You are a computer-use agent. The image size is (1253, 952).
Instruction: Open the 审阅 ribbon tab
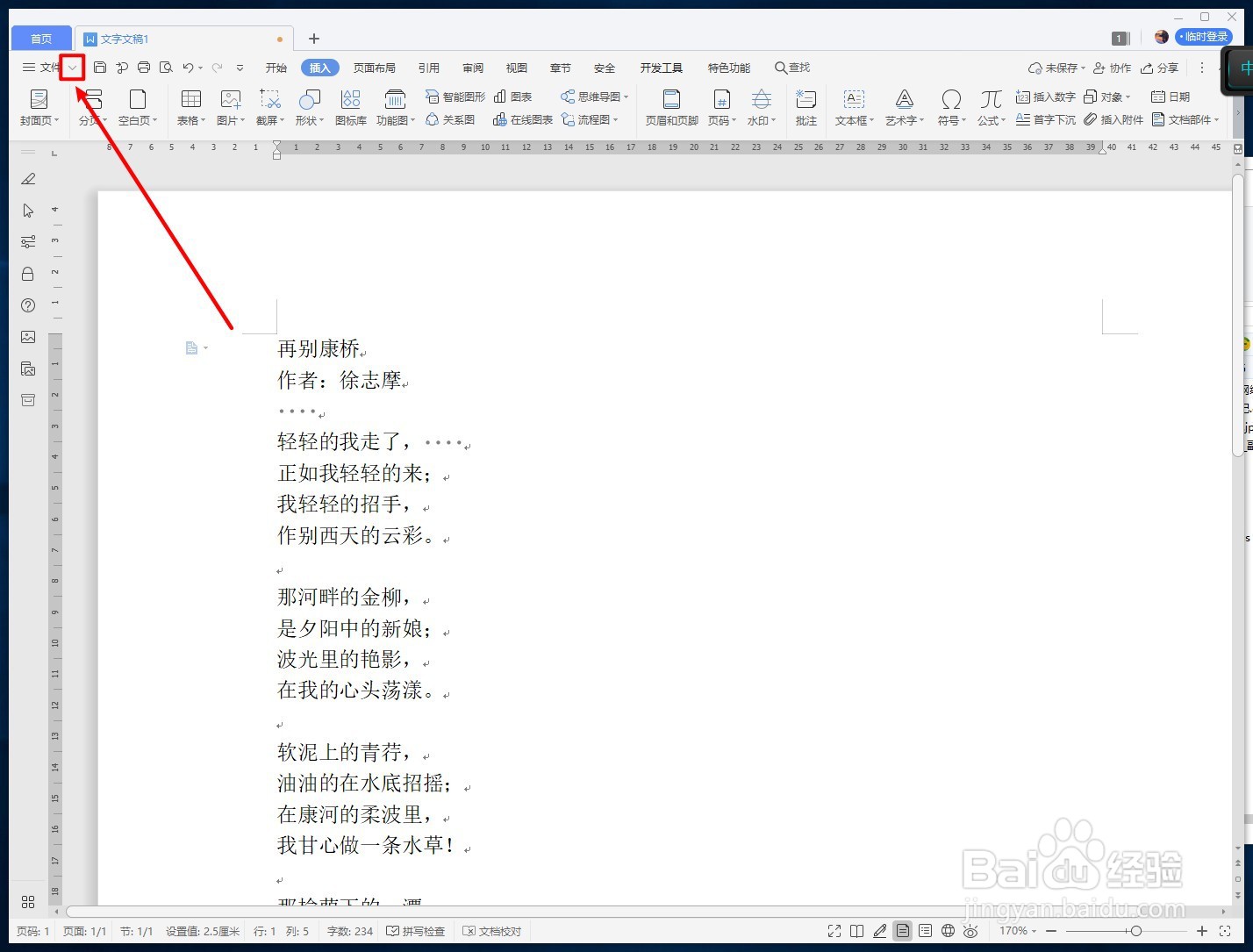[x=472, y=67]
